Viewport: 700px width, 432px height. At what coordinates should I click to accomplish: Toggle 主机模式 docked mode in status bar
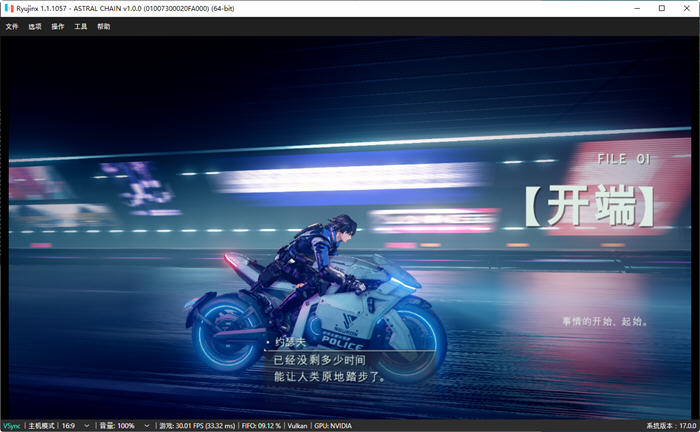pyautogui.click(x=42, y=426)
